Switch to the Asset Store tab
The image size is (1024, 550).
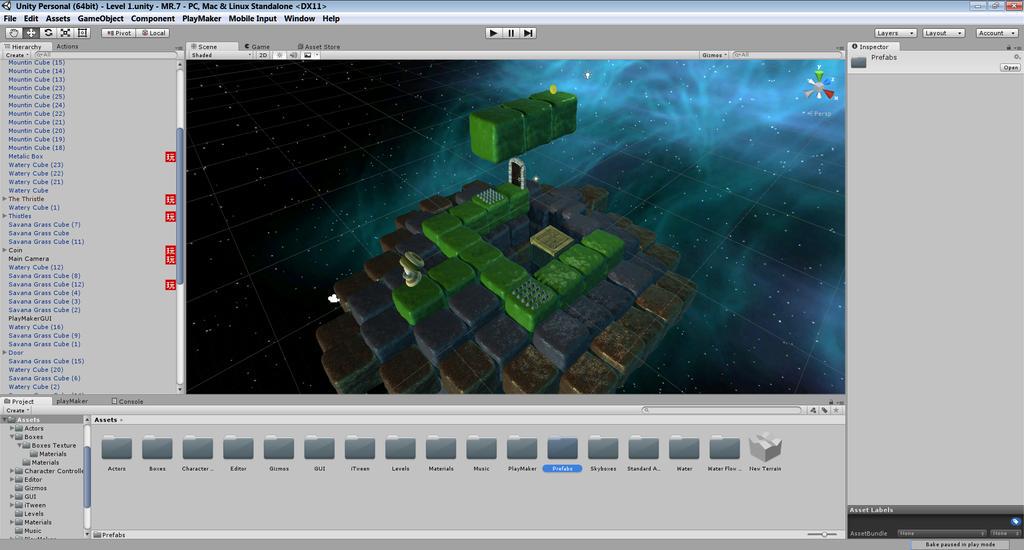click(x=319, y=46)
